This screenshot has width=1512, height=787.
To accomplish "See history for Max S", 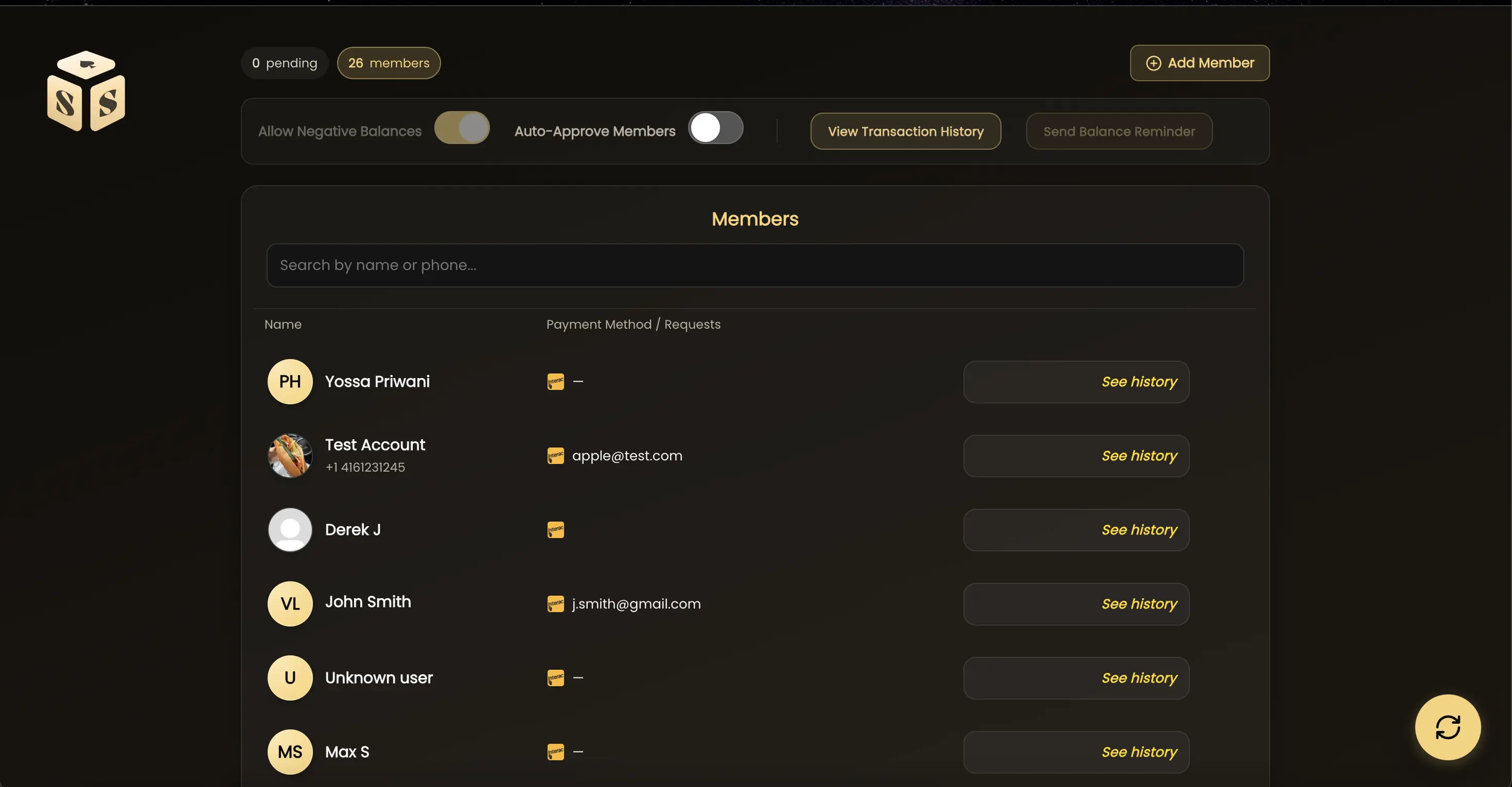I will point(1077,752).
